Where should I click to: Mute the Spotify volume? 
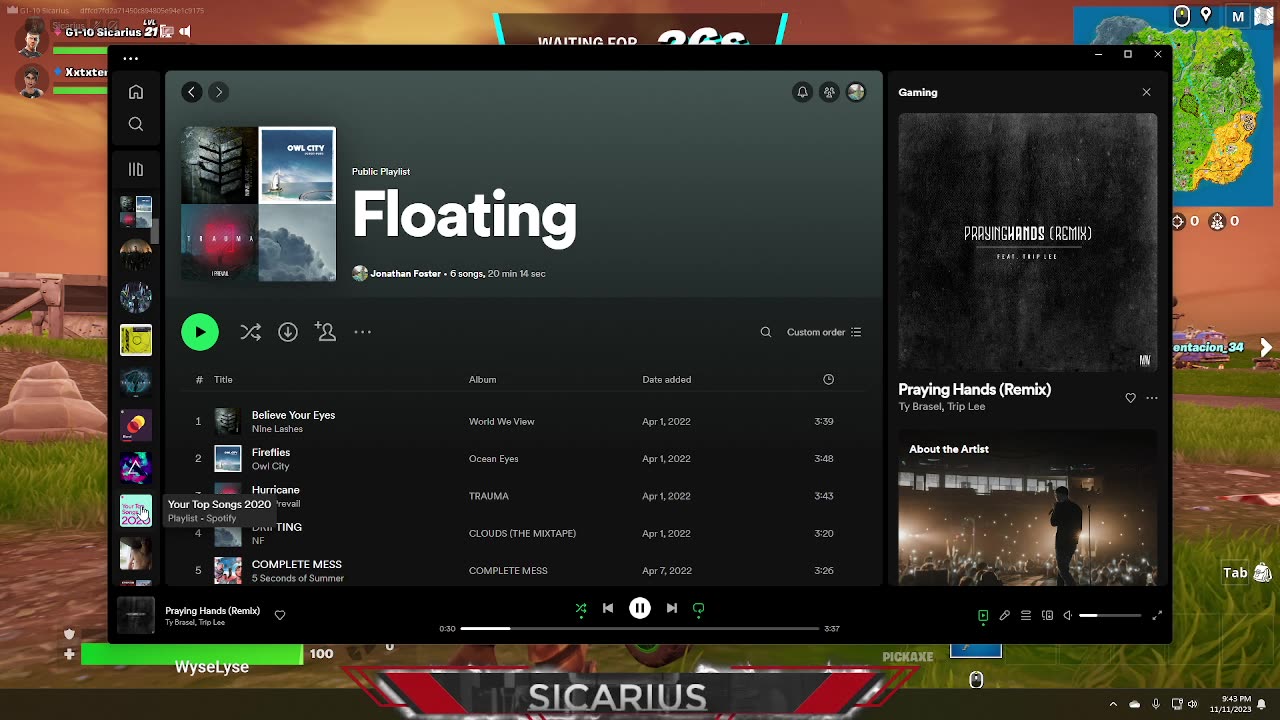(x=1068, y=616)
